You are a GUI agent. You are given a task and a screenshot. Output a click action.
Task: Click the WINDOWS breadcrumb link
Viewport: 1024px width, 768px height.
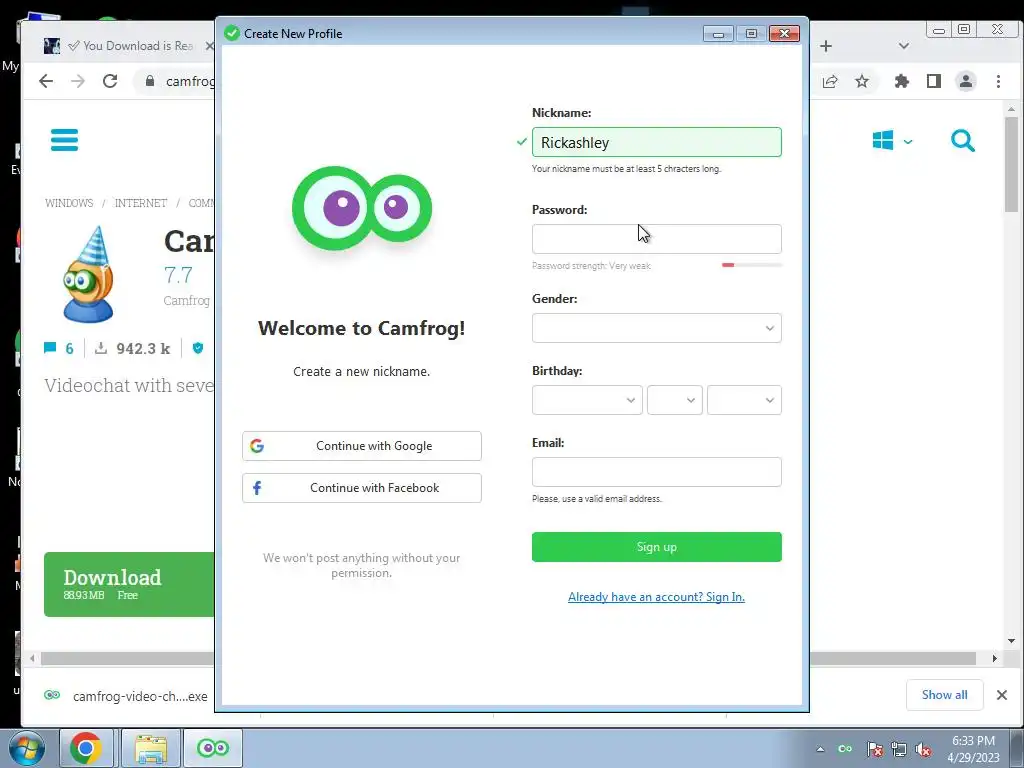point(69,203)
